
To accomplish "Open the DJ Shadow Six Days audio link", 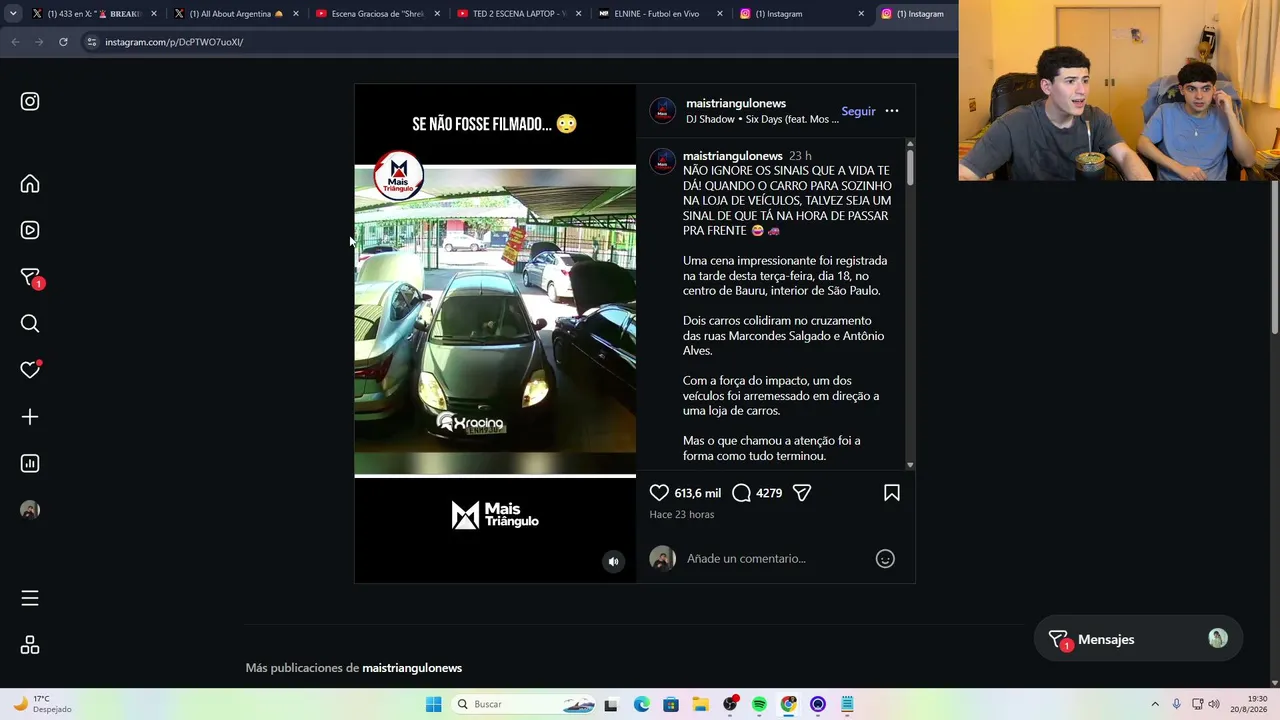I will (x=763, y=119).
